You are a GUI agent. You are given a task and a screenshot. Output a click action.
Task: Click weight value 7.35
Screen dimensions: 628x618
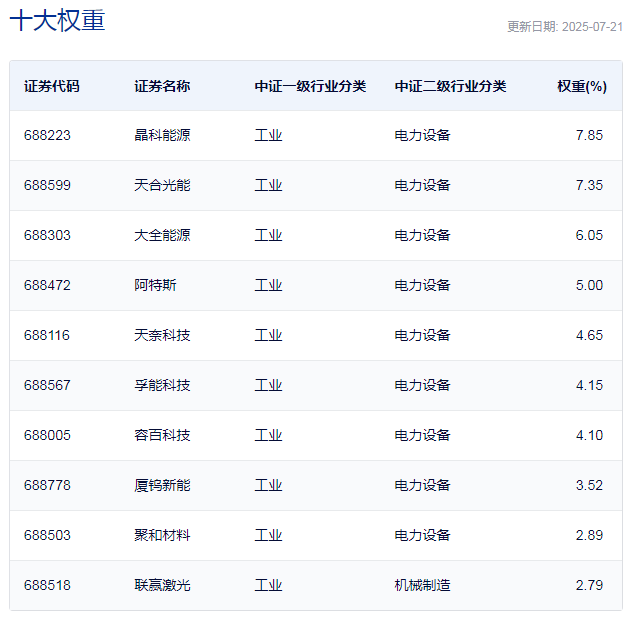(x=589, y=185)
